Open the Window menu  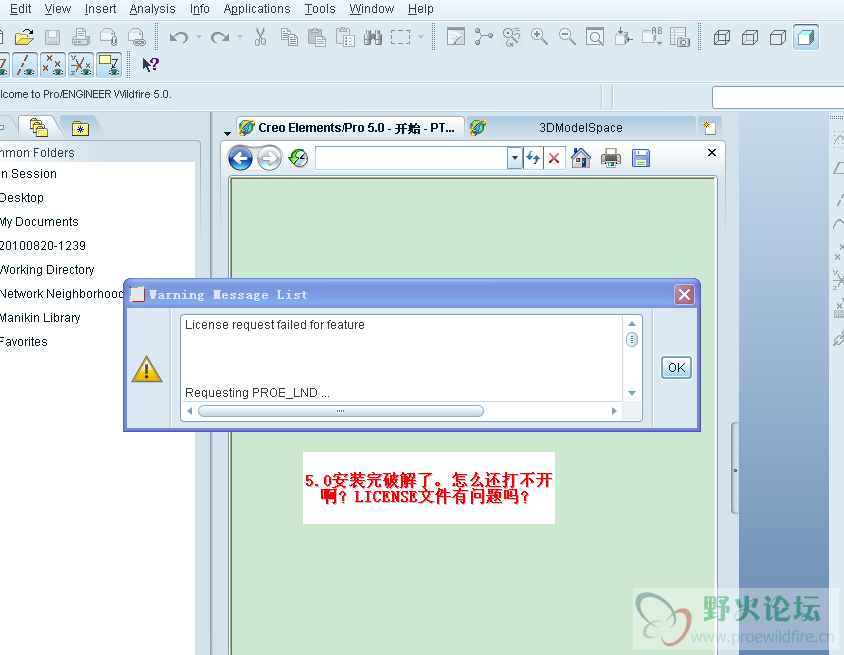371,9
